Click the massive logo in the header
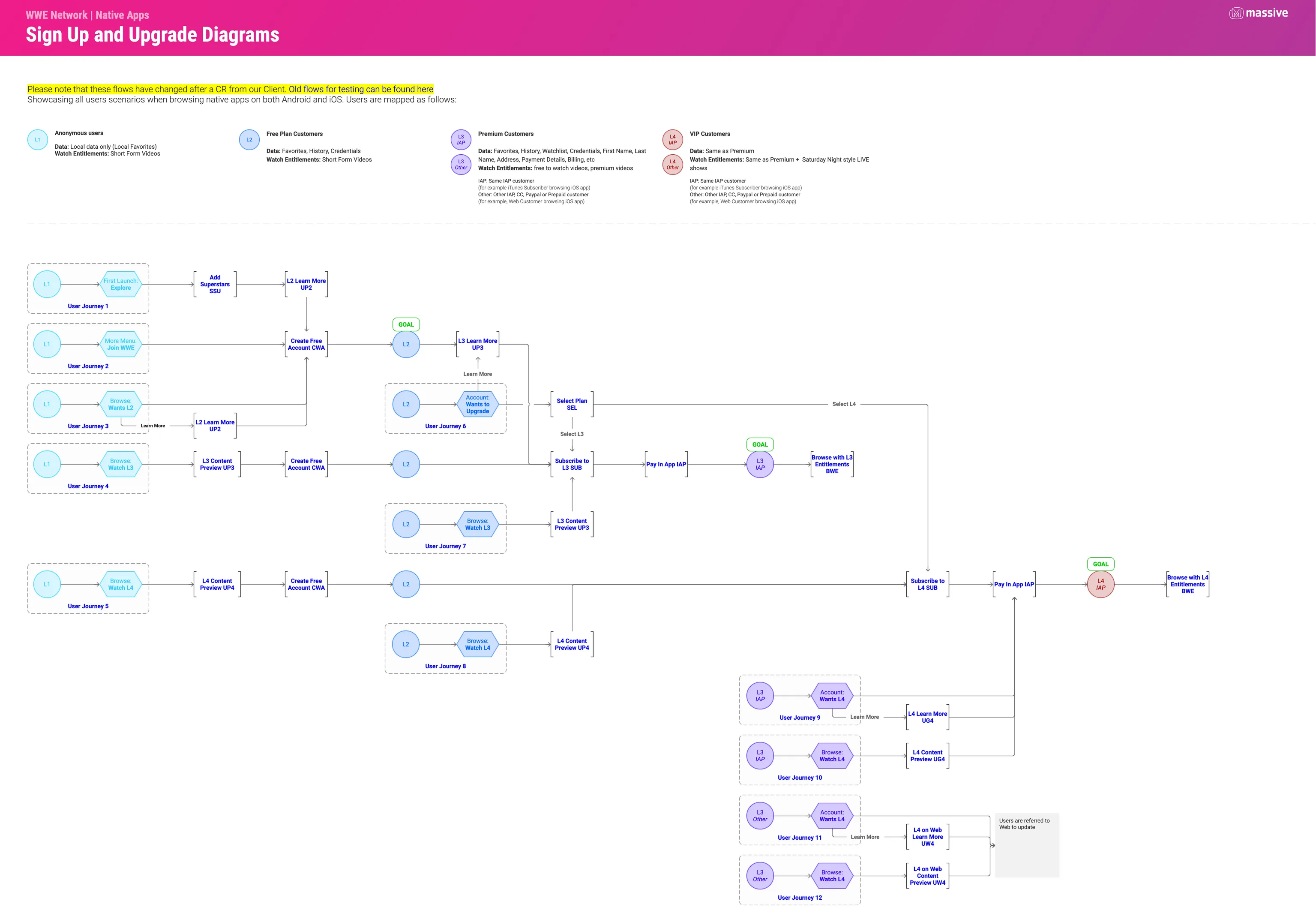Screen dimensions: 1316x913 pos(1258,13)
